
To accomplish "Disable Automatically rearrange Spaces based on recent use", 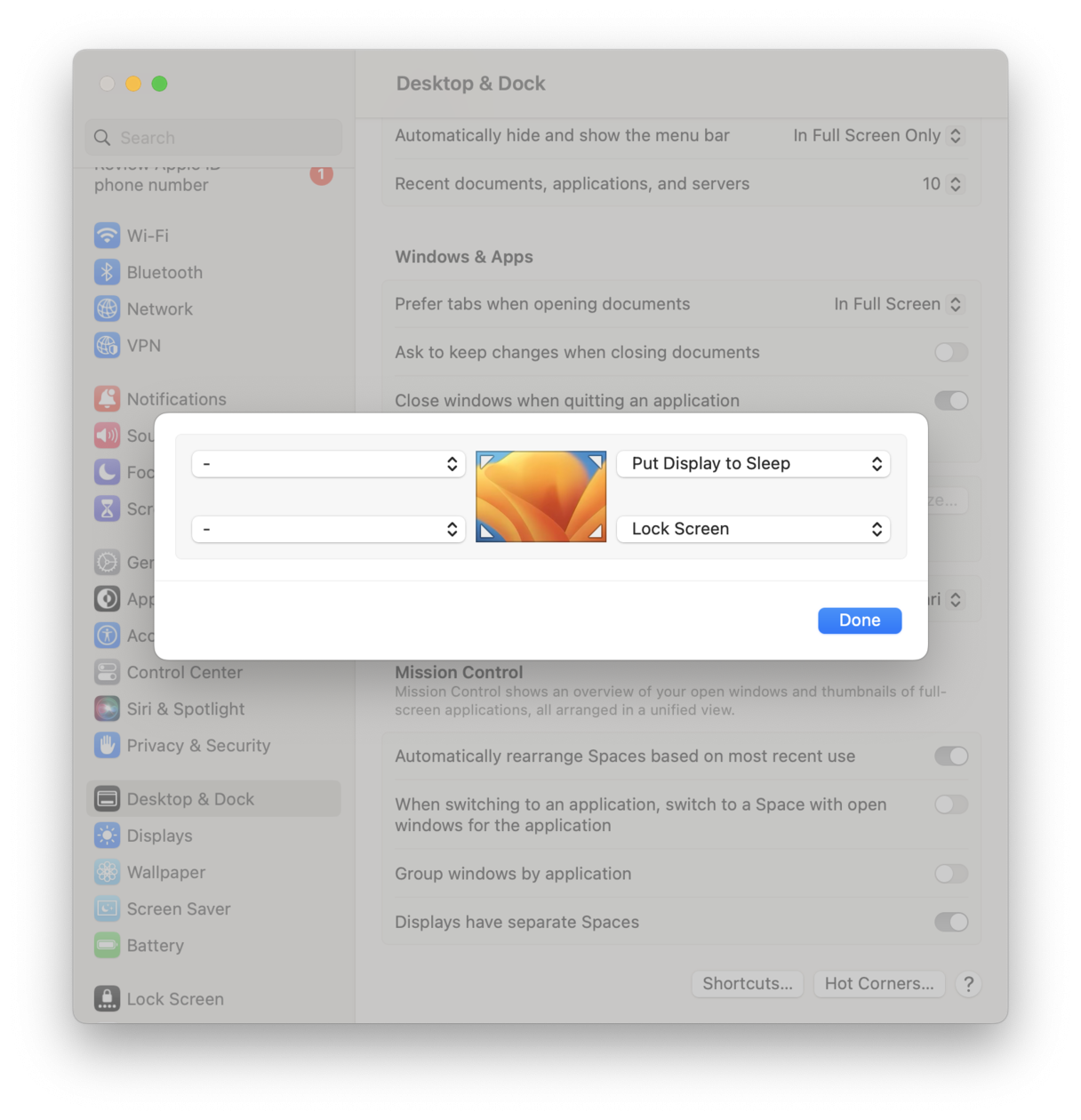I will pyautogui.click(x=950, y=756).
